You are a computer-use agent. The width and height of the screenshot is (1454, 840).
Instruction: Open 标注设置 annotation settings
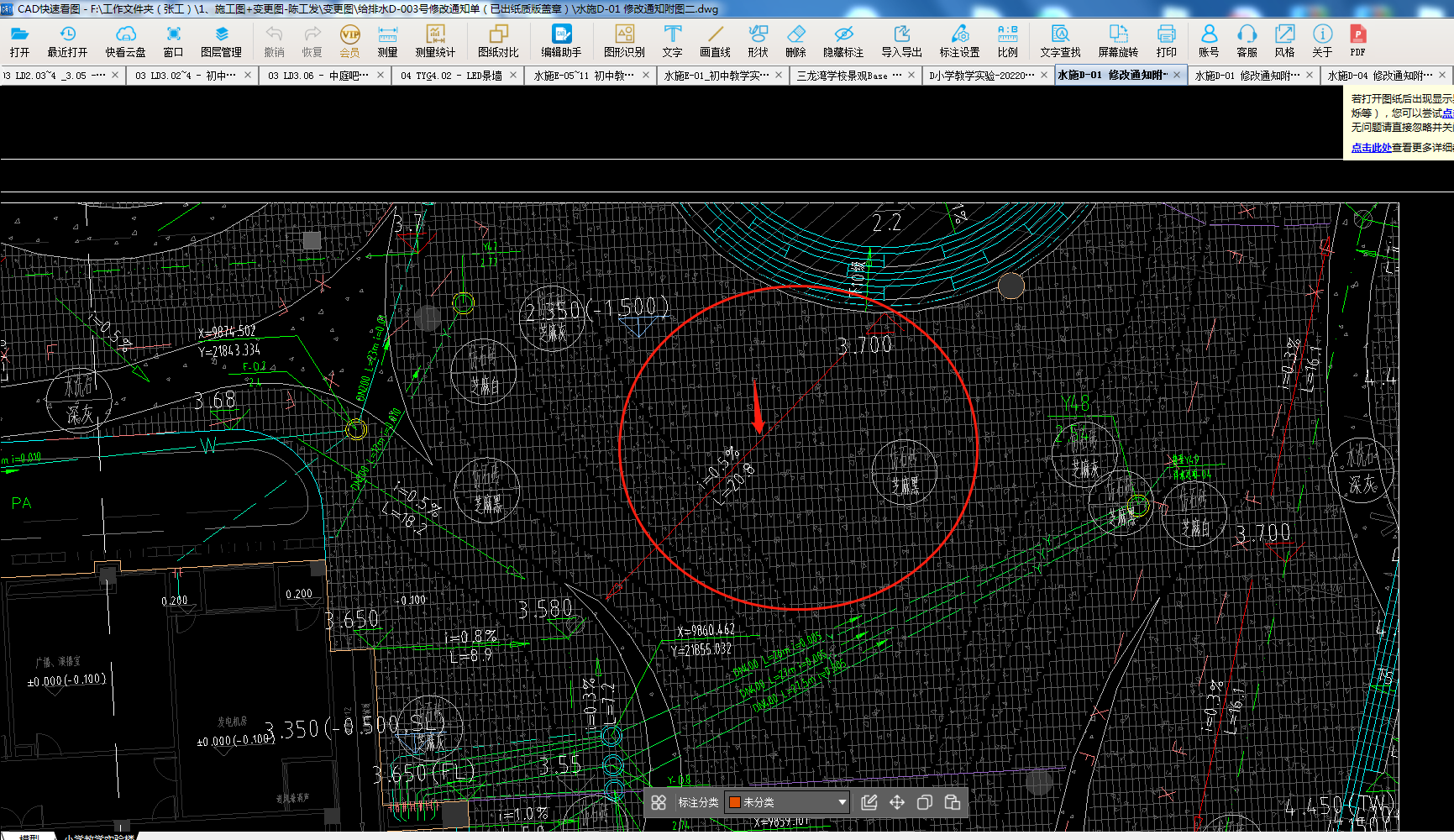pyautogui.click(x=959, y=41)
